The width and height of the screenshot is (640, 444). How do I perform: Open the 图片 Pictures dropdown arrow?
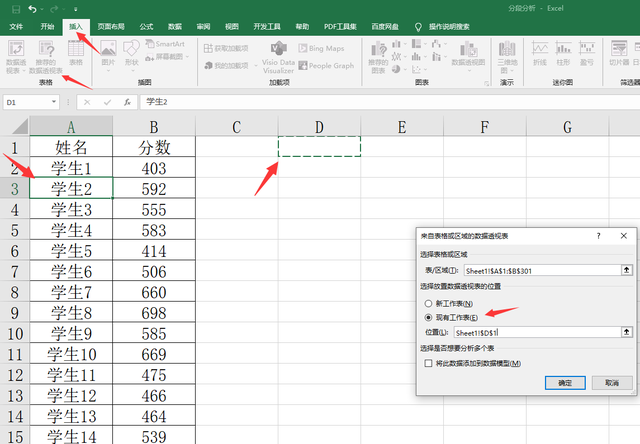(x=108, y=71)
